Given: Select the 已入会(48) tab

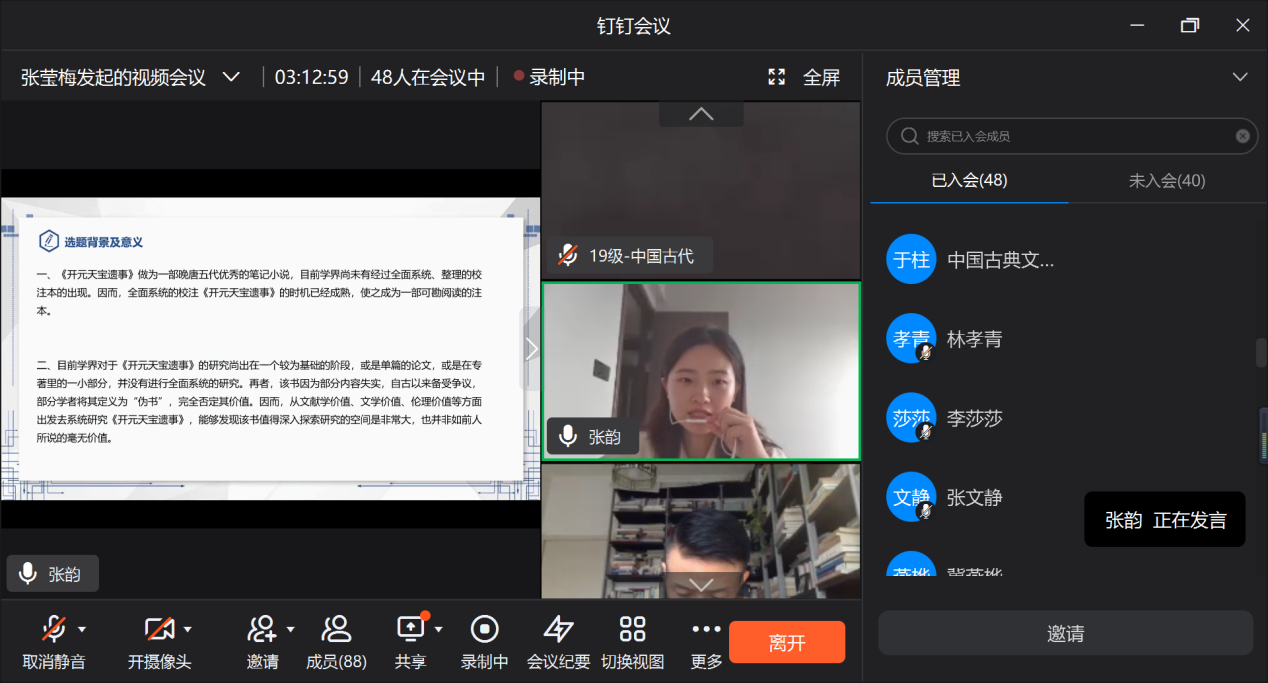Looking at the screenshot, I should (969, 181).
